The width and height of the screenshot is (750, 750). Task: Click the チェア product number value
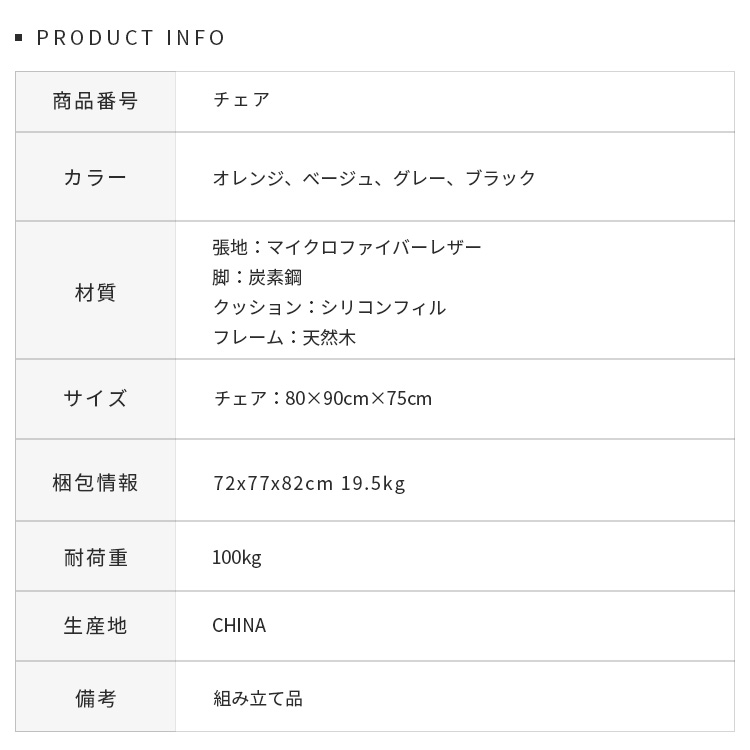pos(241,100)
